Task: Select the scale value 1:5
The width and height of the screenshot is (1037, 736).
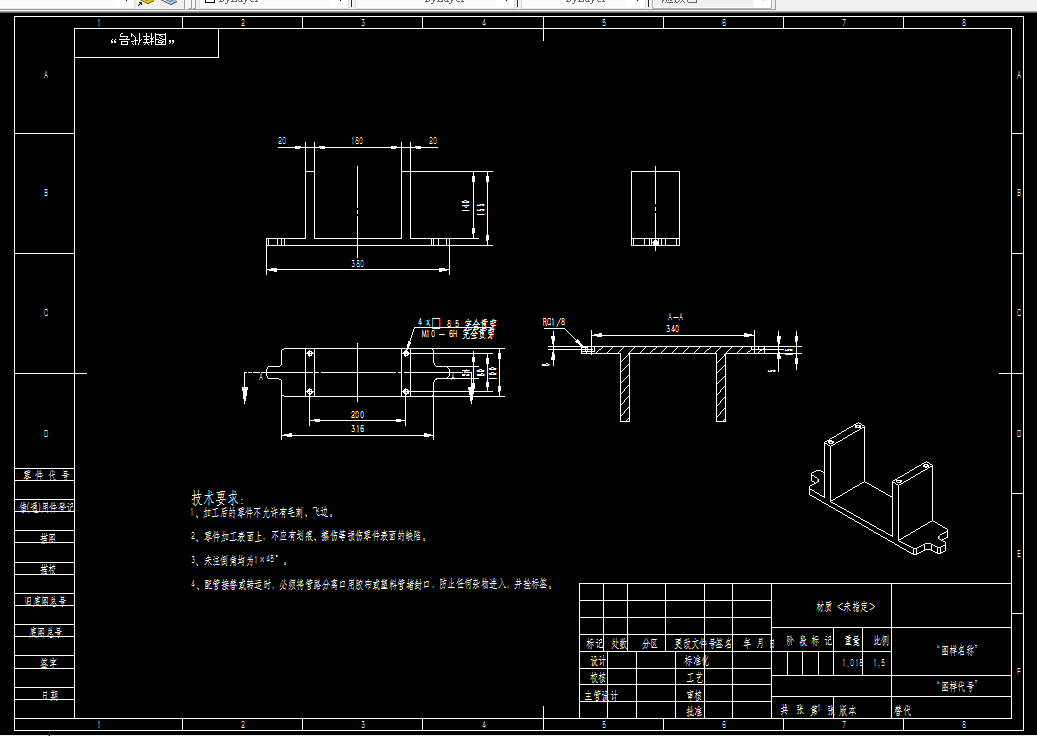Action: pos(879,663)
